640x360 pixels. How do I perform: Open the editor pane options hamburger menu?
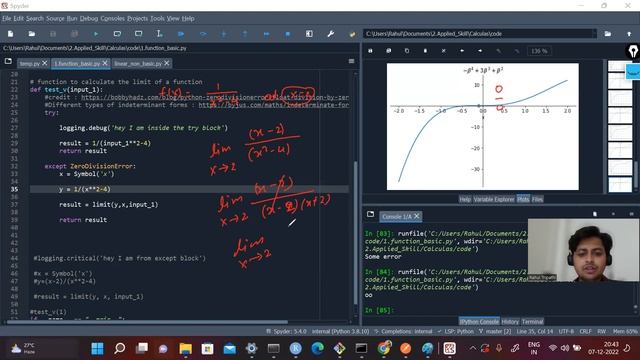pyautogui.click(x=351, y=61)
